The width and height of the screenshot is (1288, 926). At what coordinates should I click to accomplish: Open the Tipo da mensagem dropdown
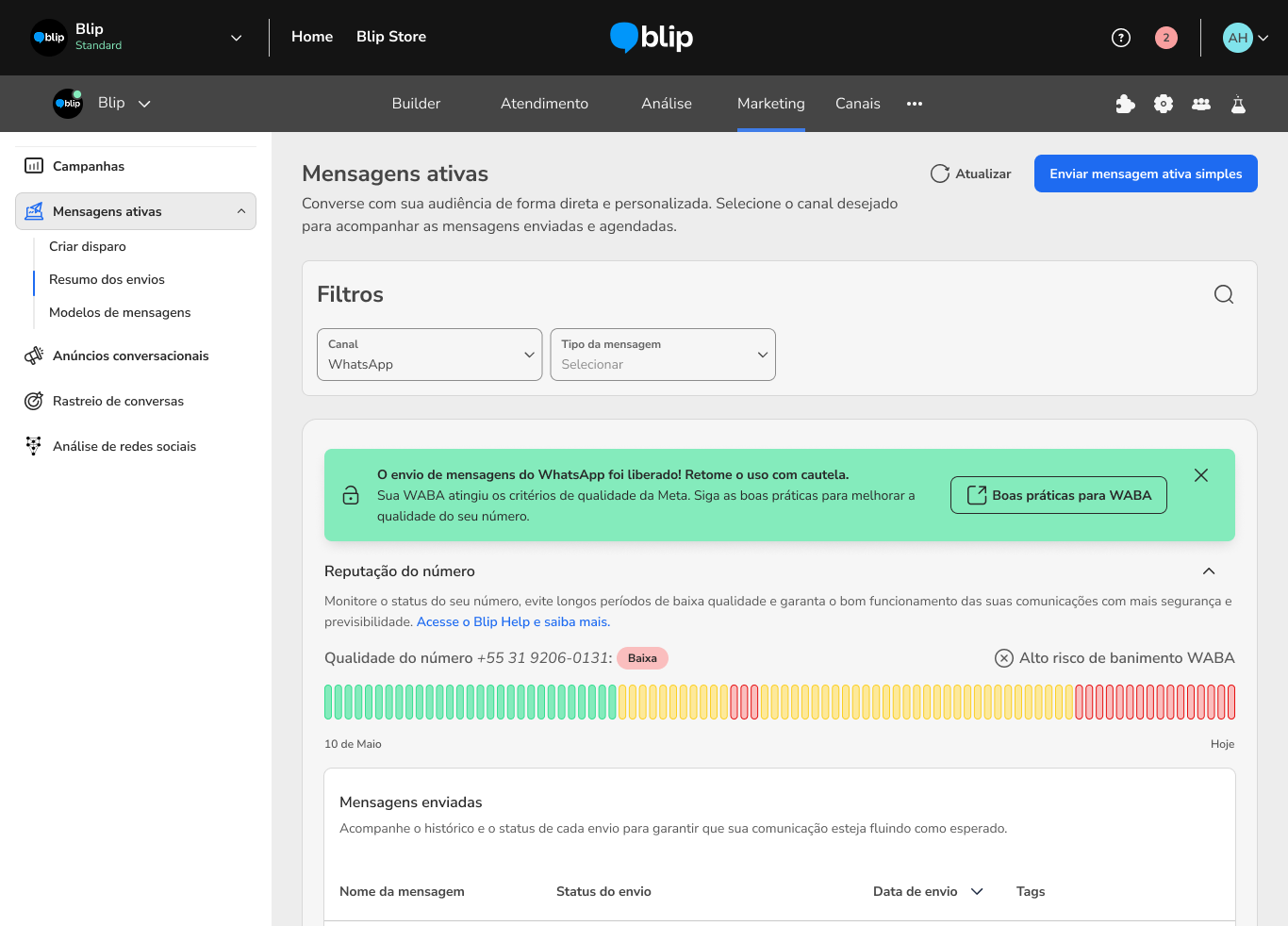pos(662,355)
